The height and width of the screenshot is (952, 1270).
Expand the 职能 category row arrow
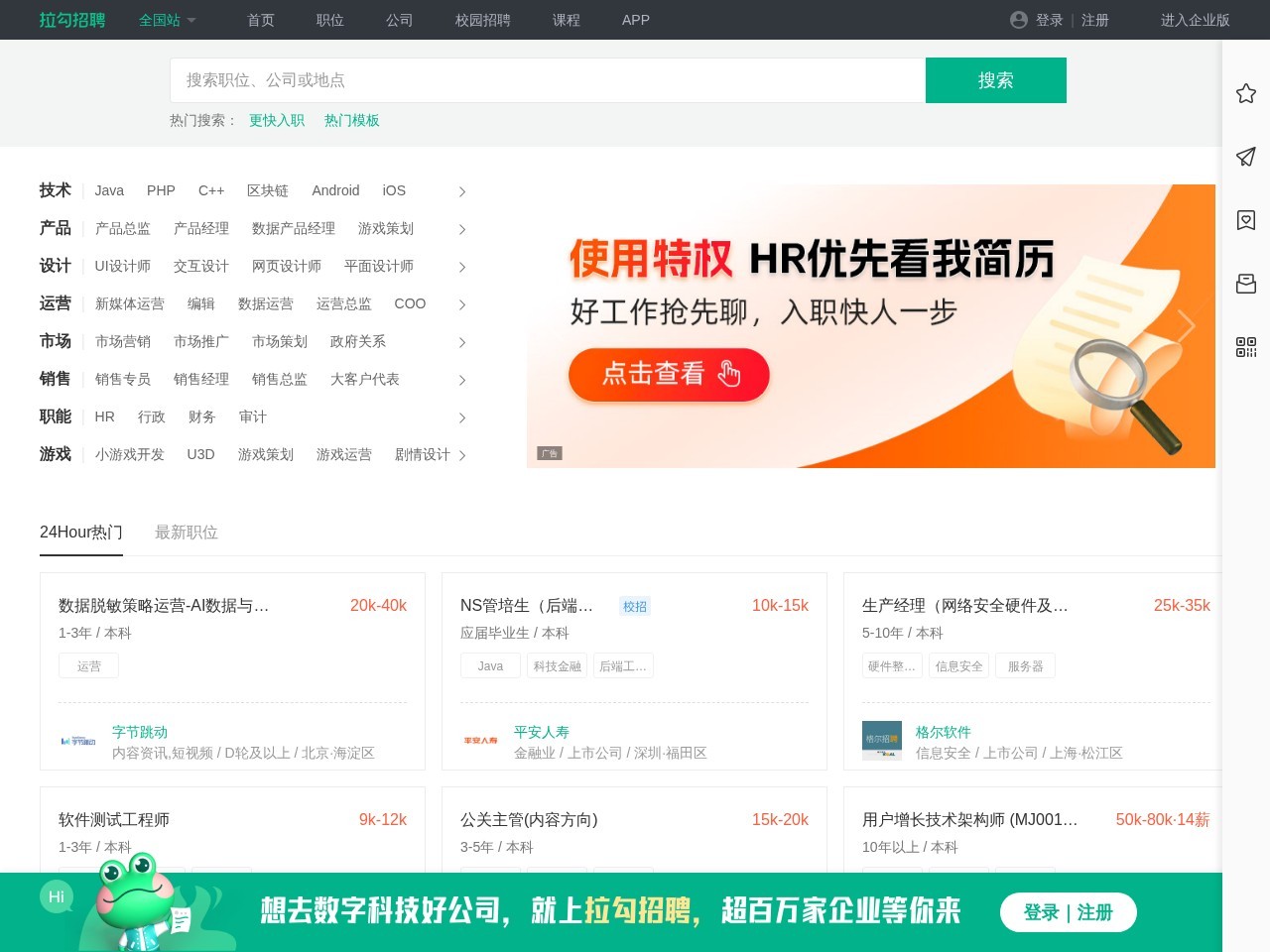pyautogui.click(x=461, y=417)
